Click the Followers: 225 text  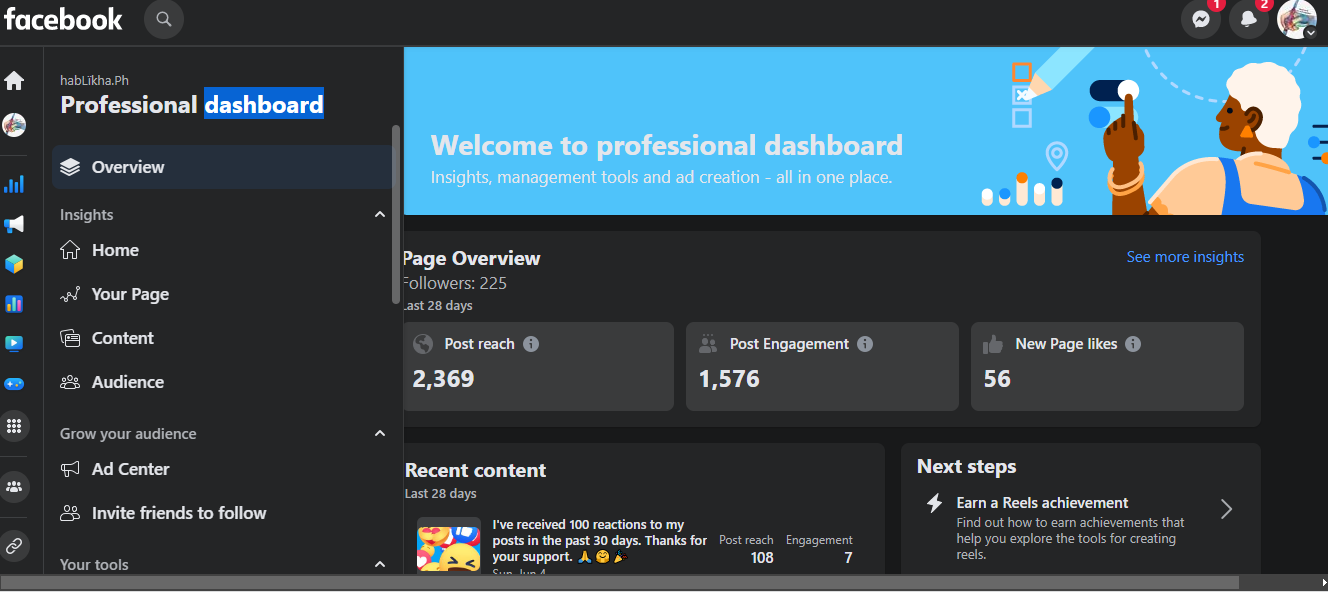[455, 283]
